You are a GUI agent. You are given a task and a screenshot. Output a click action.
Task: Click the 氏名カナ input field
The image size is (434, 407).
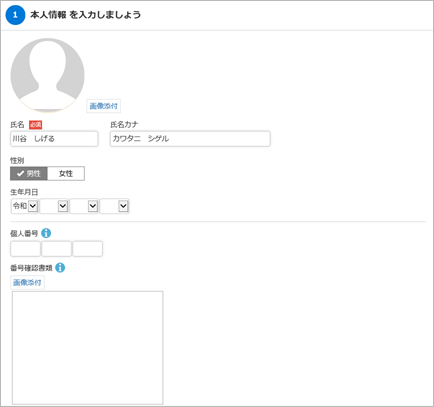pos(190,139)
